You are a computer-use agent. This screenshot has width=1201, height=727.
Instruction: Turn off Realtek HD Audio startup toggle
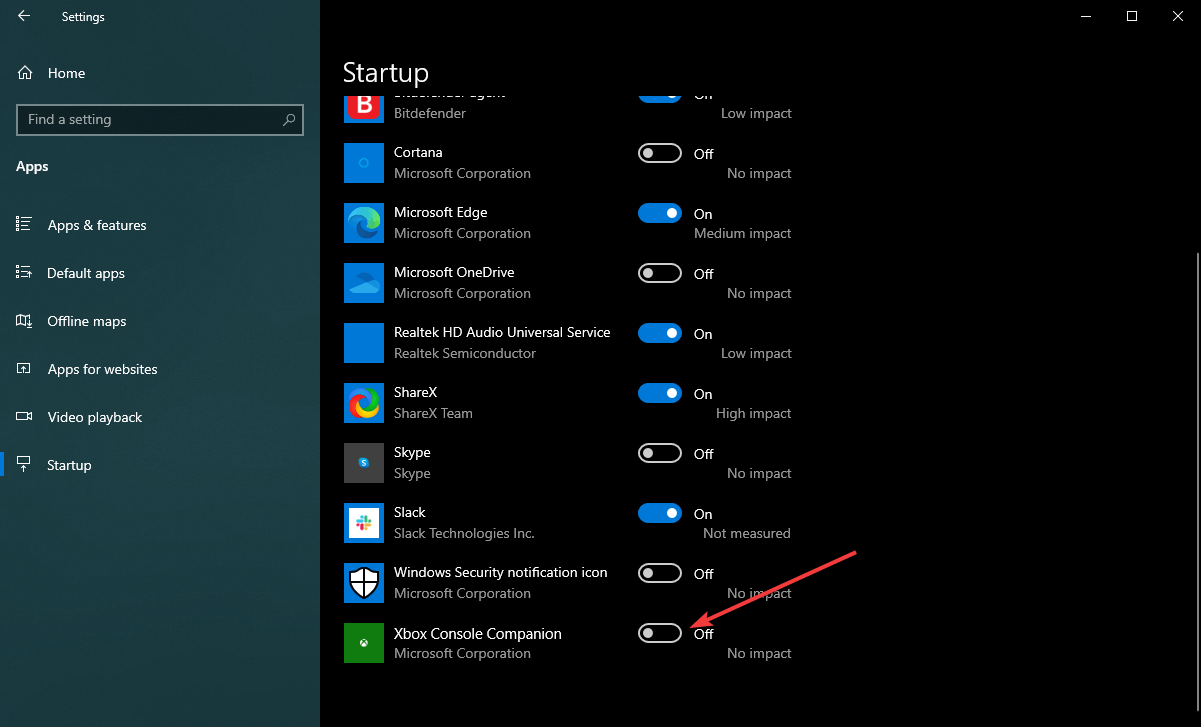(x=660, y=333)
